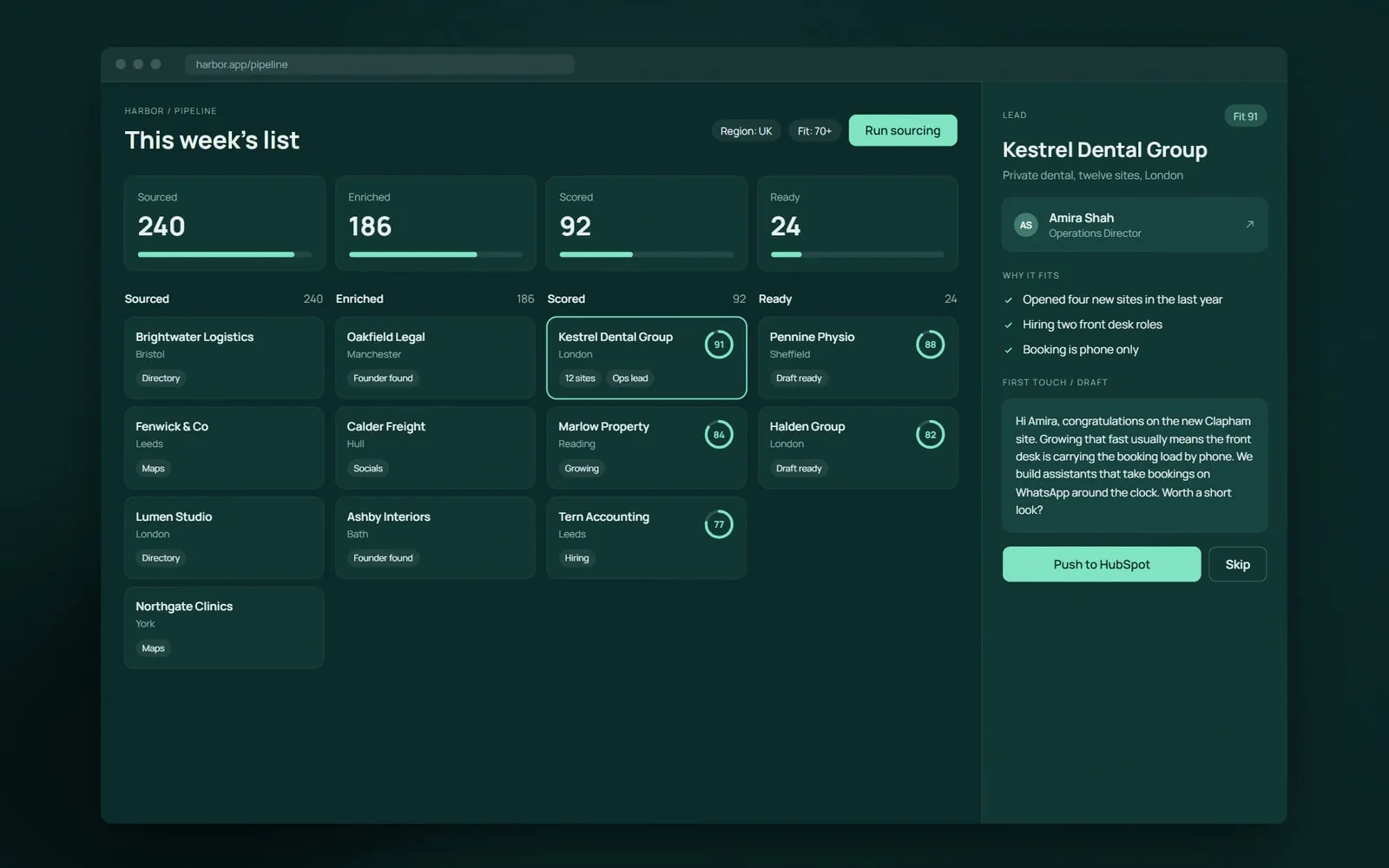The image size is (1389, 868).
Task: Click checkmark beside Booking is phone only
Action: (x=1009, y=350)
